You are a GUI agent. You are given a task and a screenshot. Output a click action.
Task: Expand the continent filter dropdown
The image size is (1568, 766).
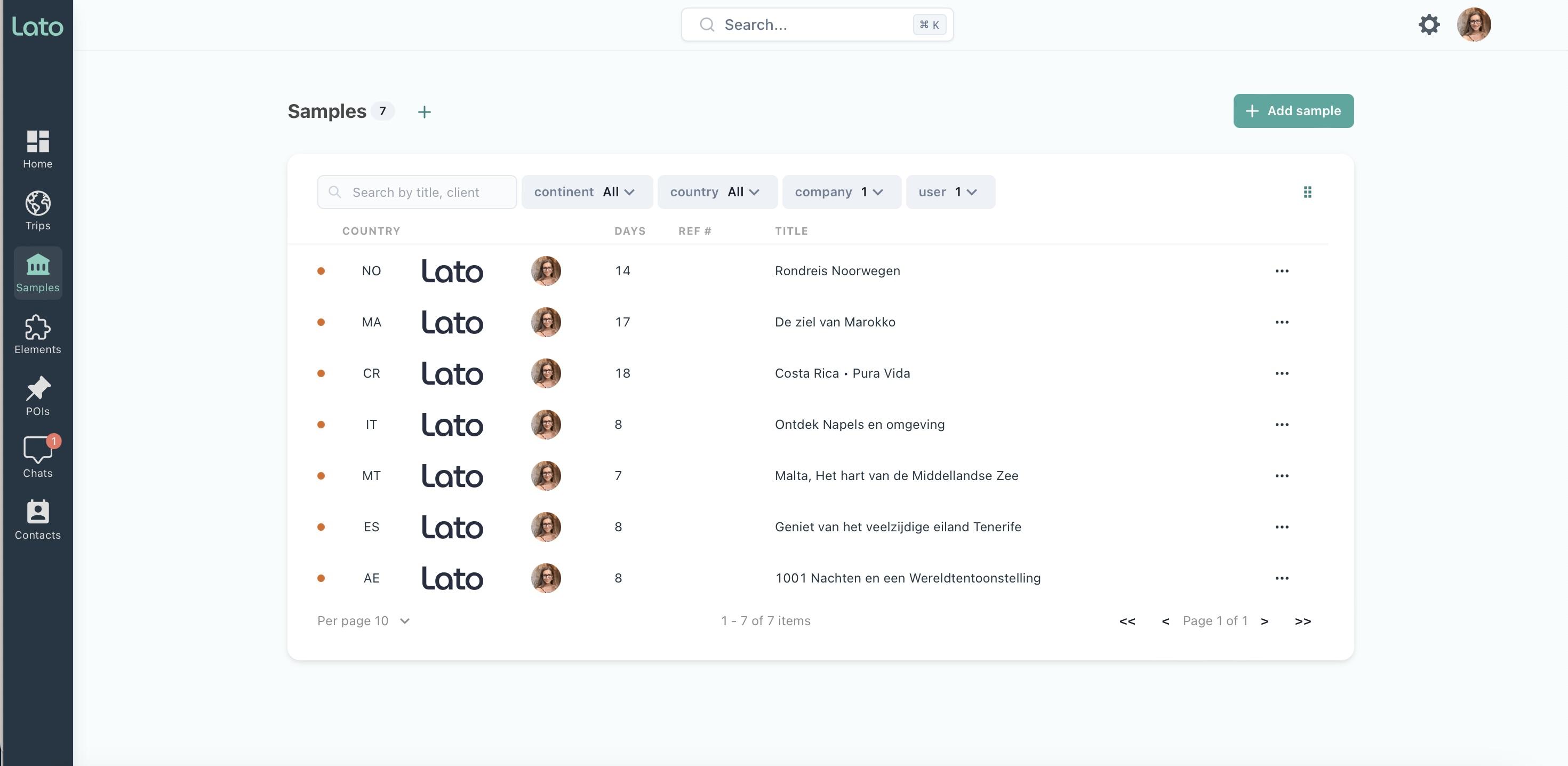point(586,193)
